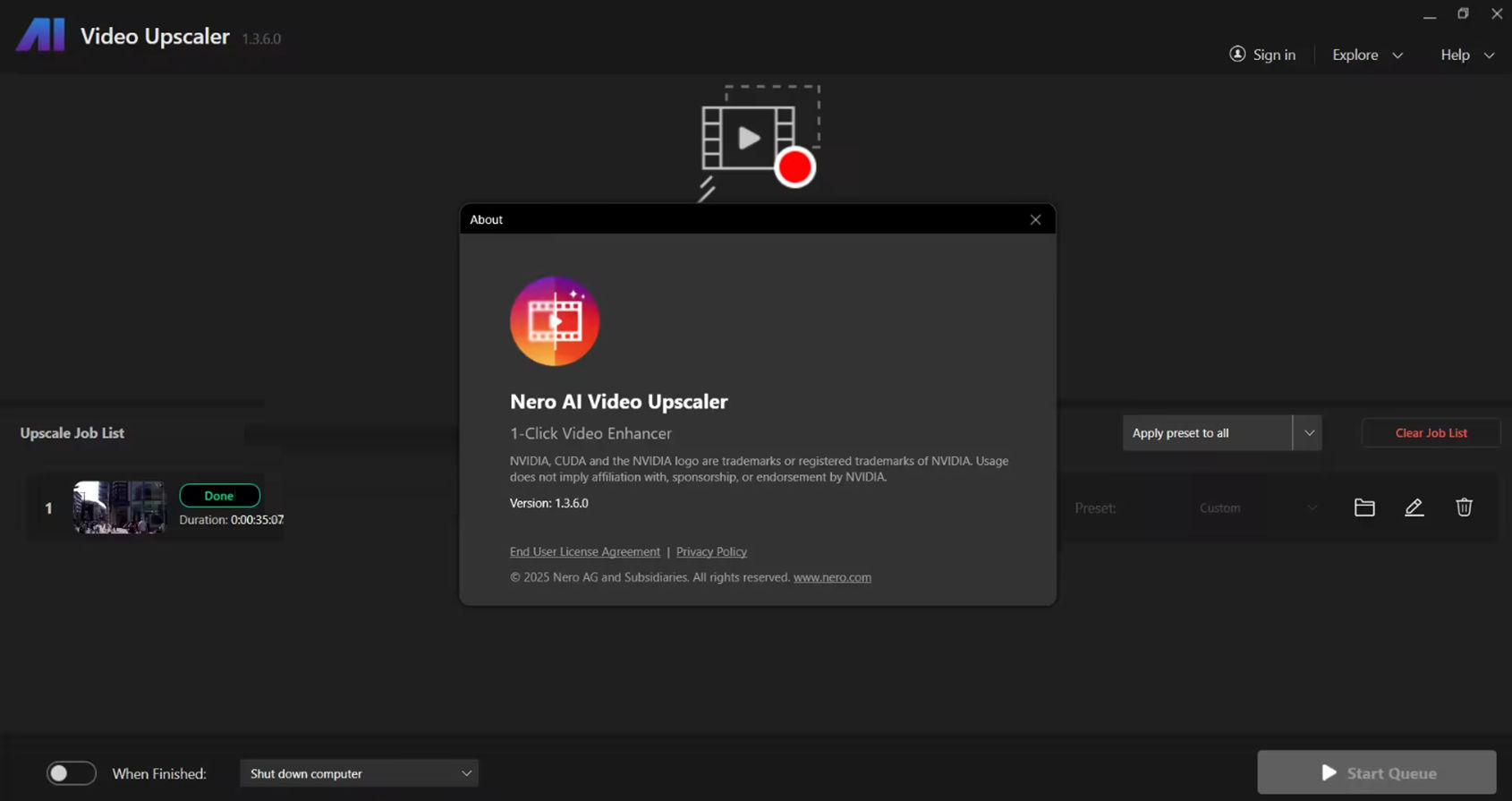1512x801 pixels.
Task: Edit job 1 with pencil icon
Action: point(1414,507)
